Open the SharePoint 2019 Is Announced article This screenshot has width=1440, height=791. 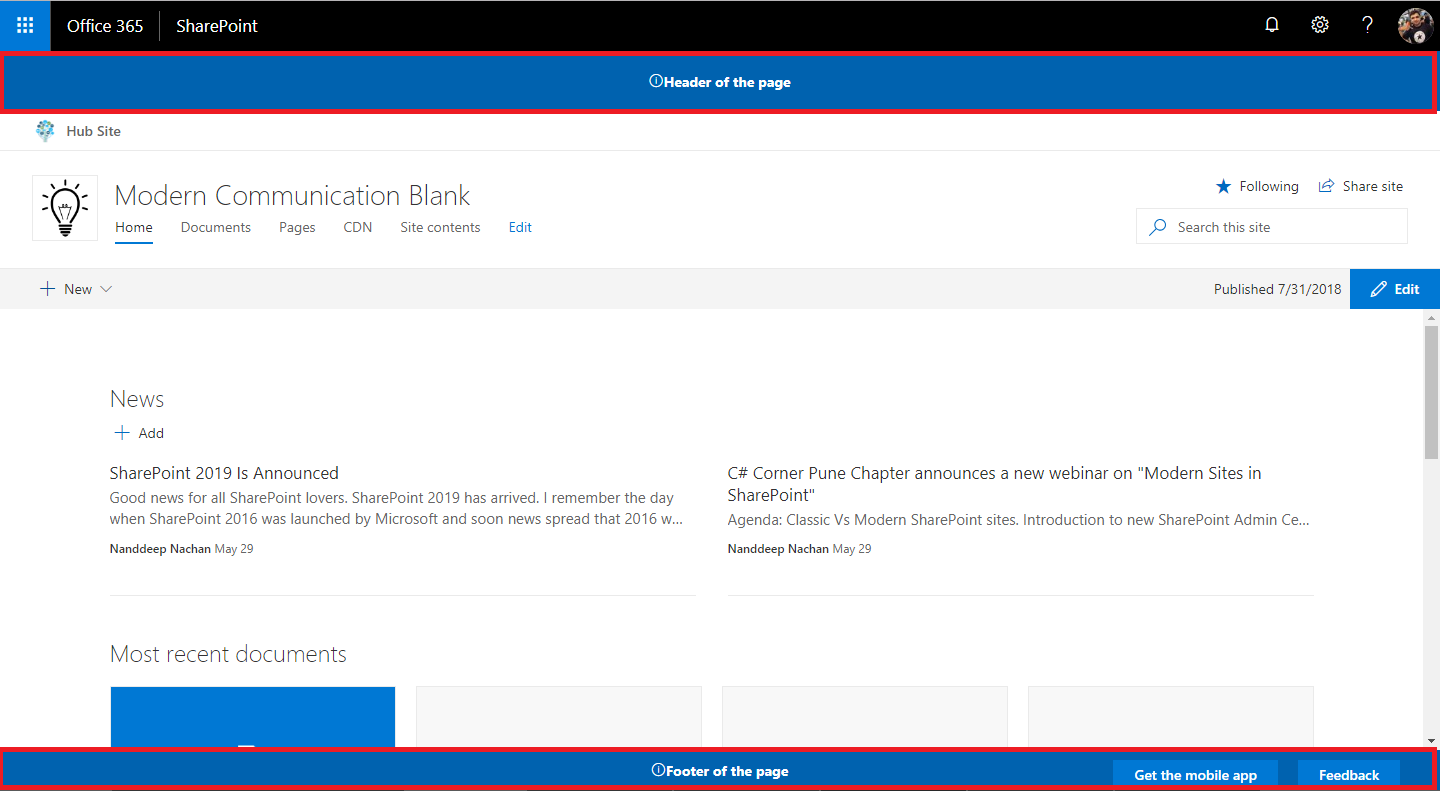224,473
